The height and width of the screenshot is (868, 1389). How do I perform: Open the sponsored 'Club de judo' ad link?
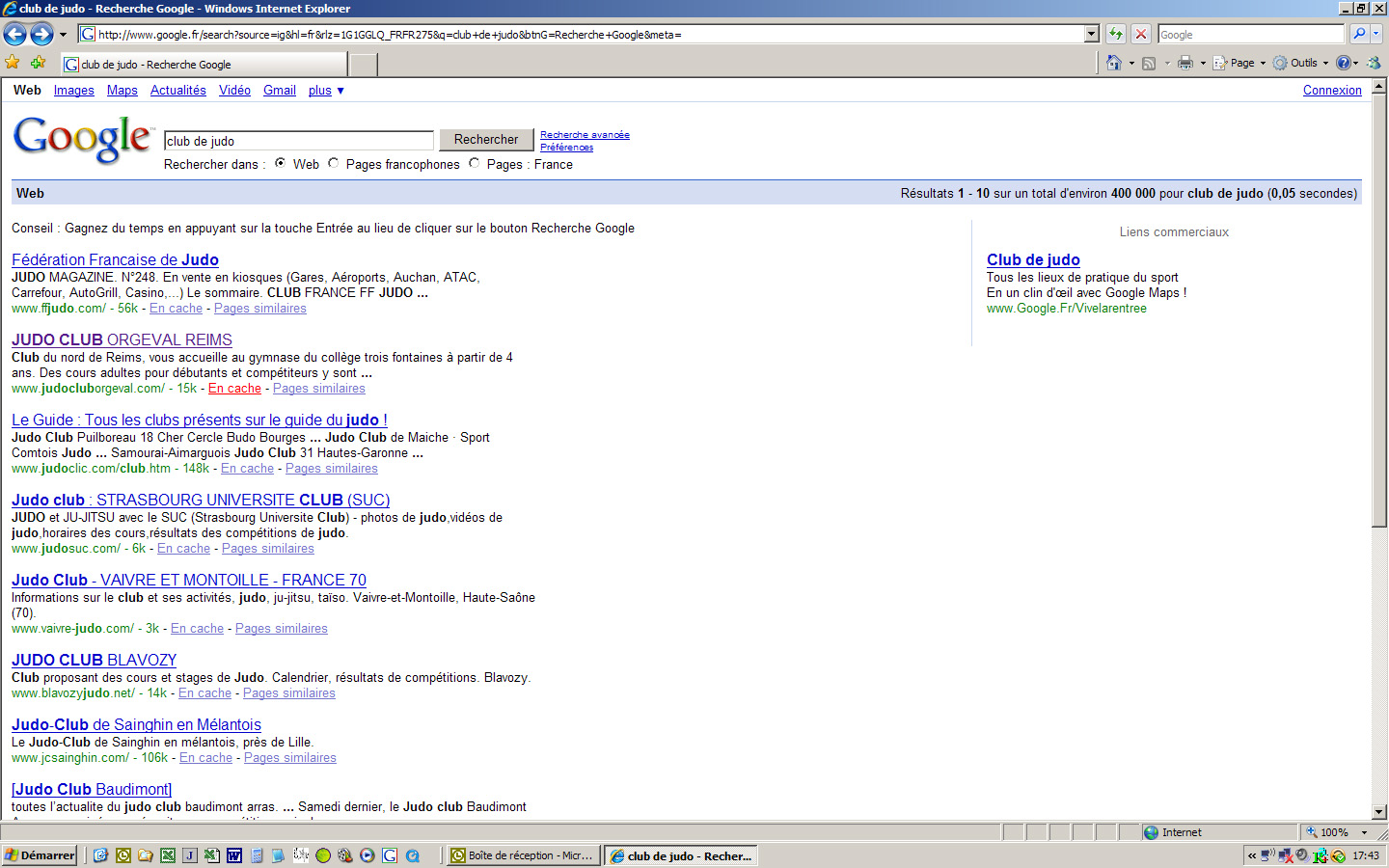pos(1033,260)
